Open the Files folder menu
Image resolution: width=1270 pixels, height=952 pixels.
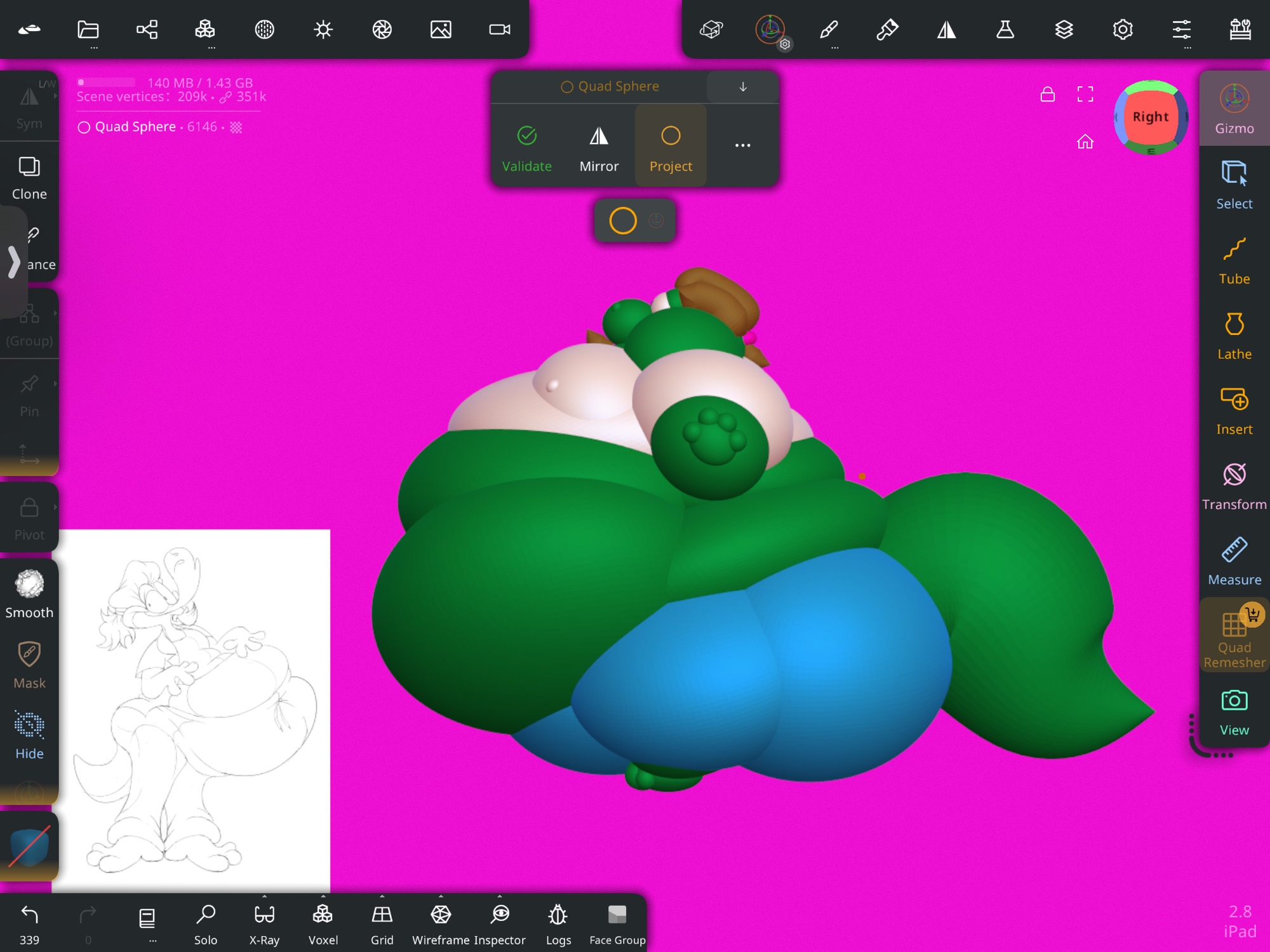pyautogui.click(x=88, y=30)
